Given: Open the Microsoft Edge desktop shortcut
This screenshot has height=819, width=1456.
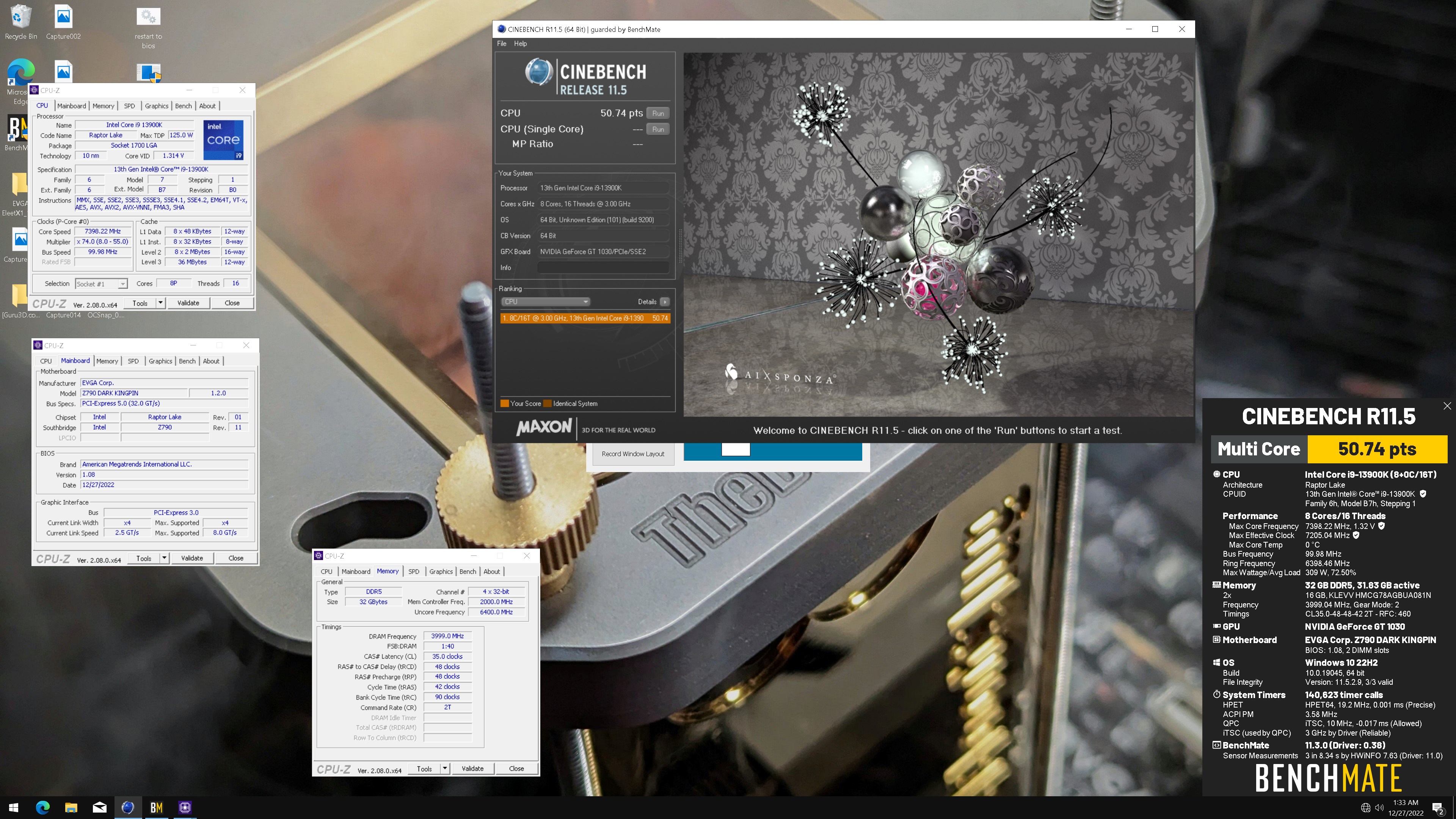Looking at the screenshot, I should [x=21, y=82].
